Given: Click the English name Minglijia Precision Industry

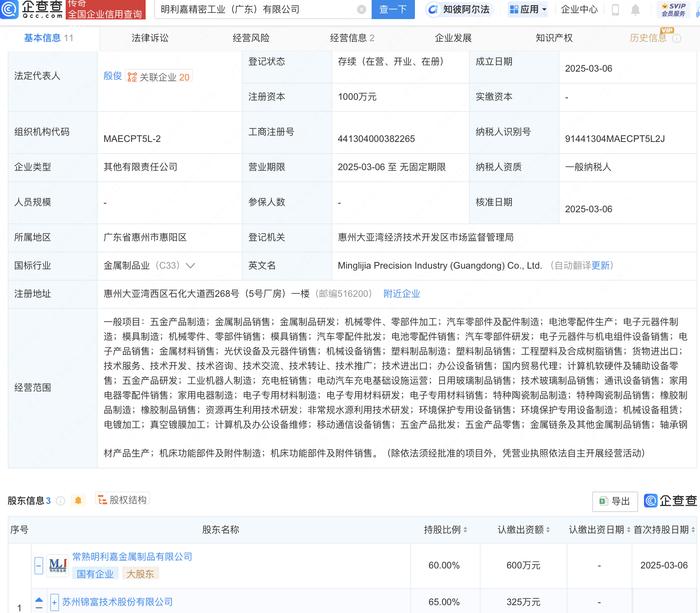Looking at the screenshot, I should tap(440, 266).
